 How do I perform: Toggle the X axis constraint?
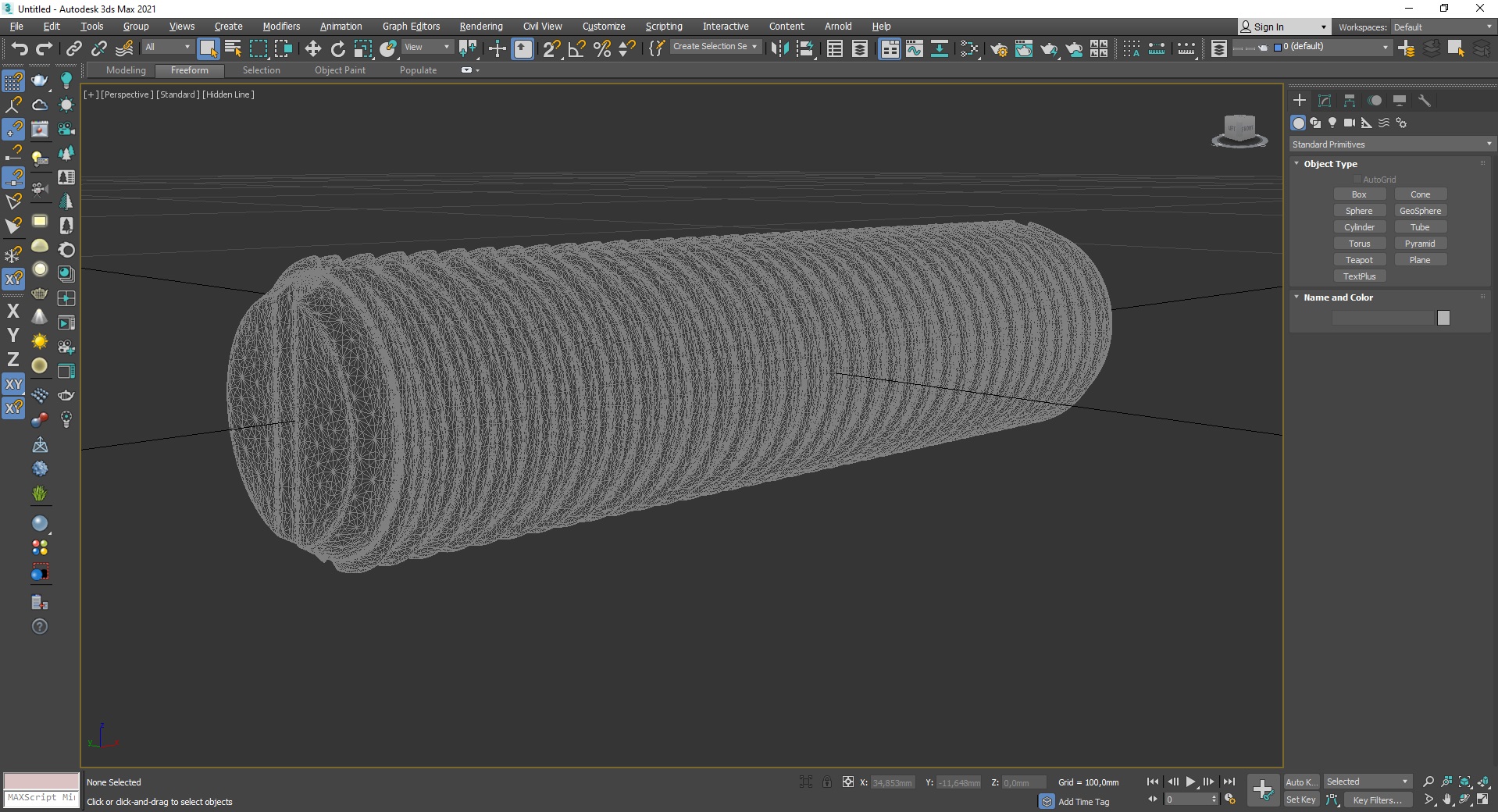click(x=13, y=311)
